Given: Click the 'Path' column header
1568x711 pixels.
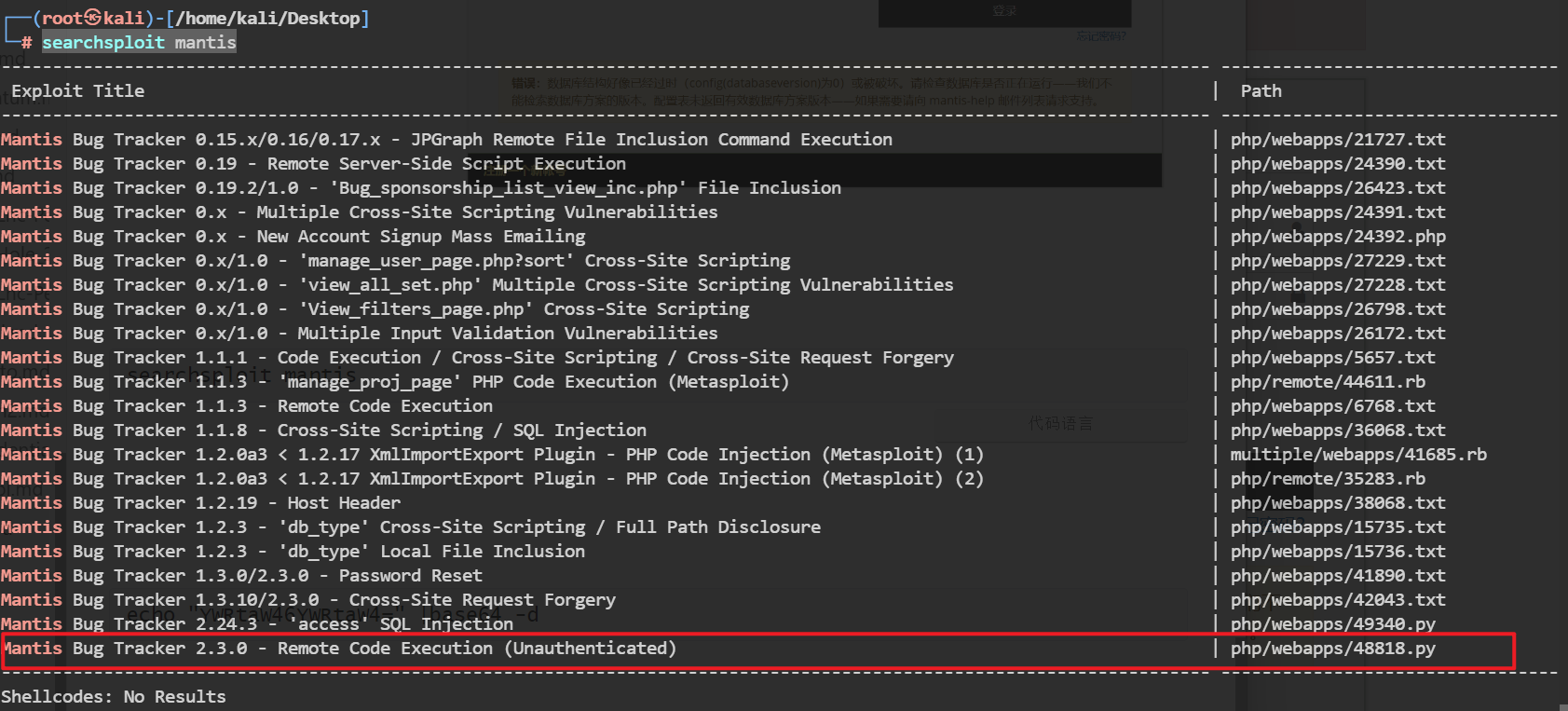Looking at the screenshot, I should (x=1261, y=90).
